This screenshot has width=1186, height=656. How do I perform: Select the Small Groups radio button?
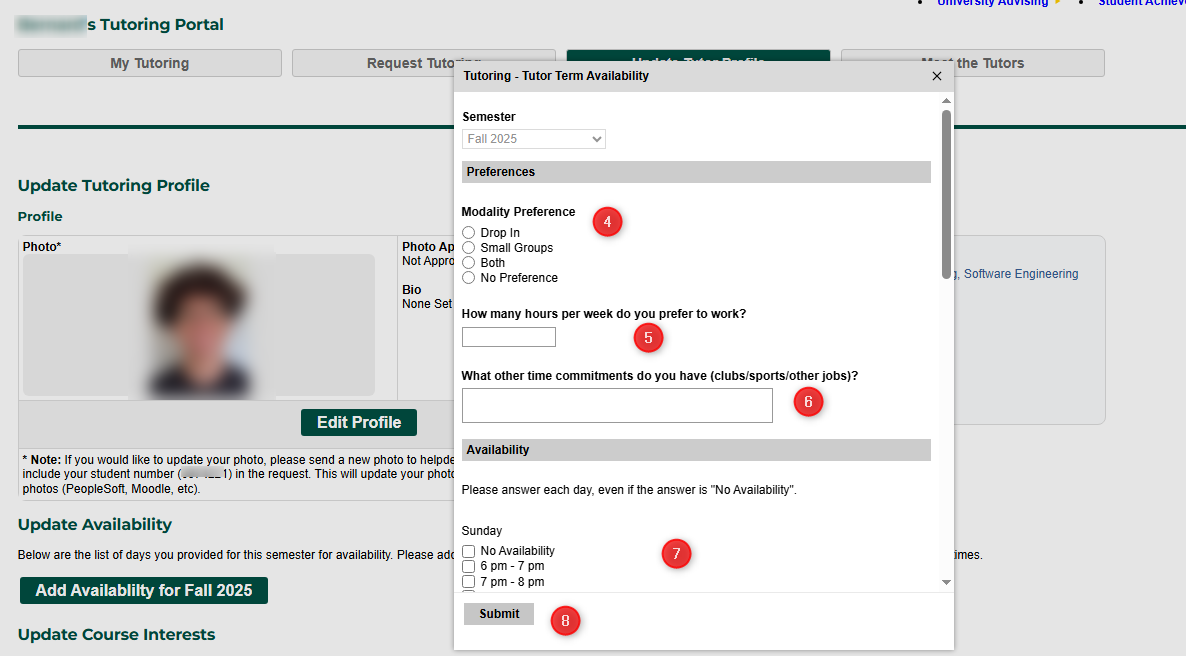(469, 248)
